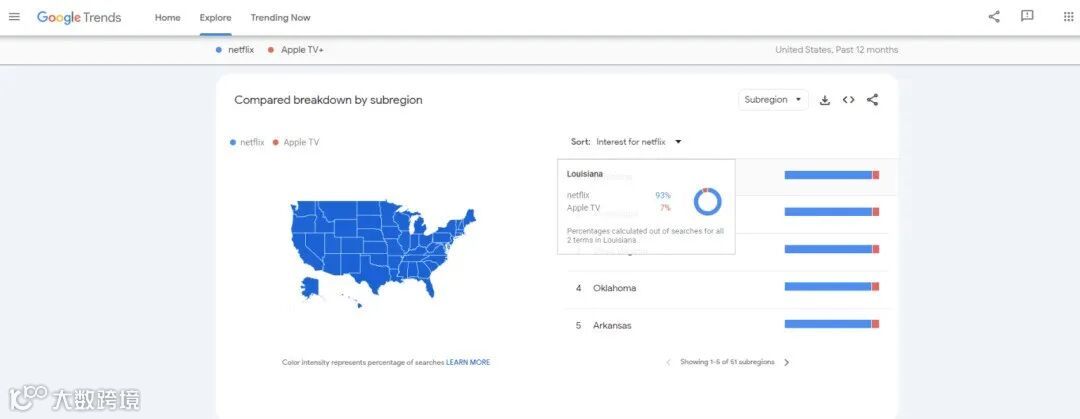The width and height of the screenshot is (1080, 419).
Task: Go to previous page of subregions
Action: click(x=668, y=362)
